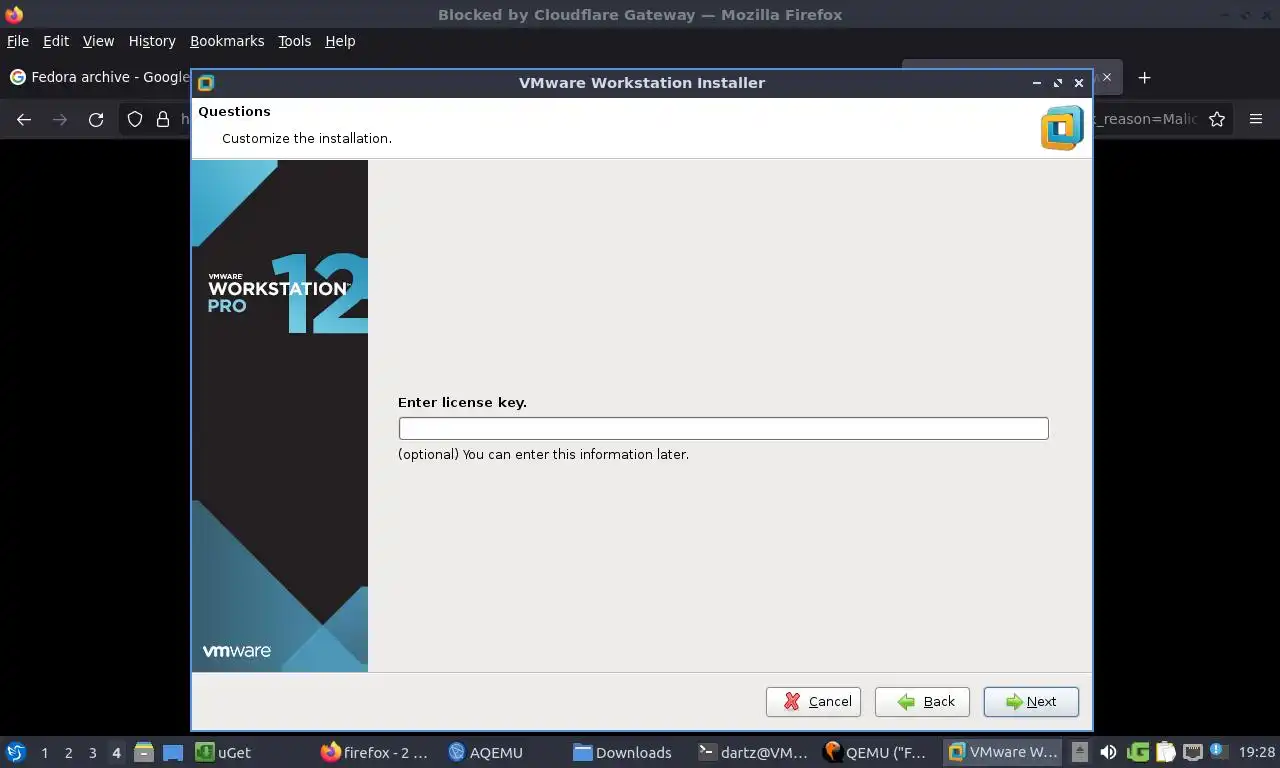Open the Firefox File menu
The image size is (1280, 768).
tap(18, 41)
